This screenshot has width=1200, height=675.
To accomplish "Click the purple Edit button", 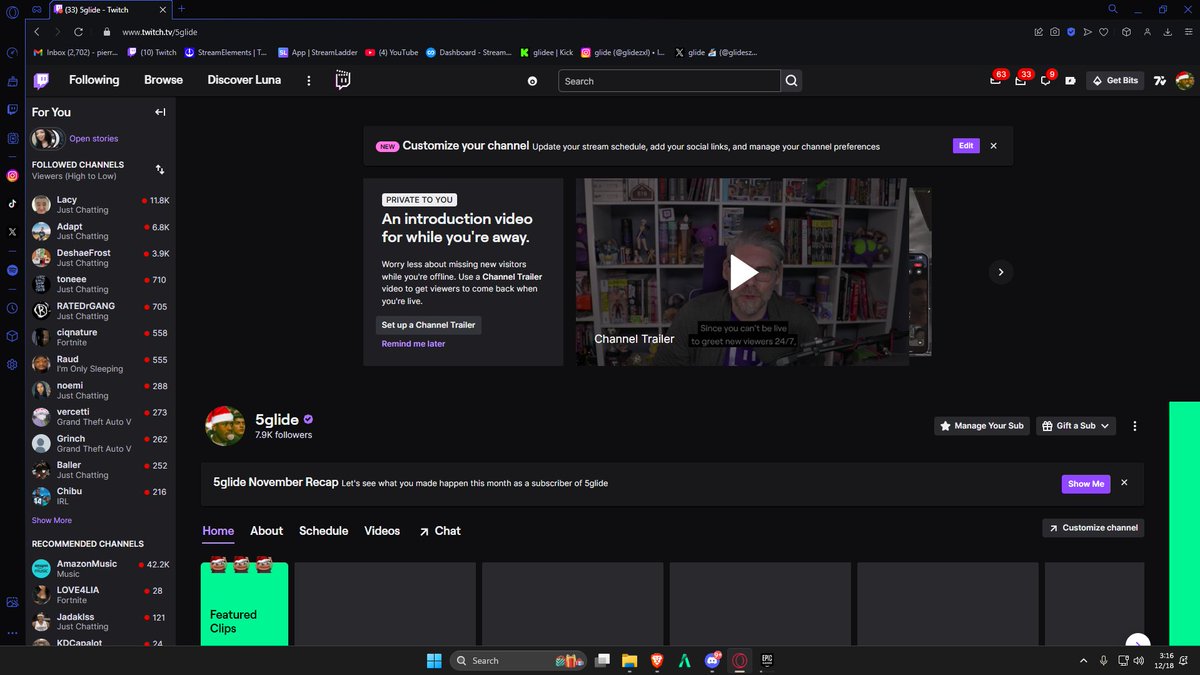I will click(965, 146).
